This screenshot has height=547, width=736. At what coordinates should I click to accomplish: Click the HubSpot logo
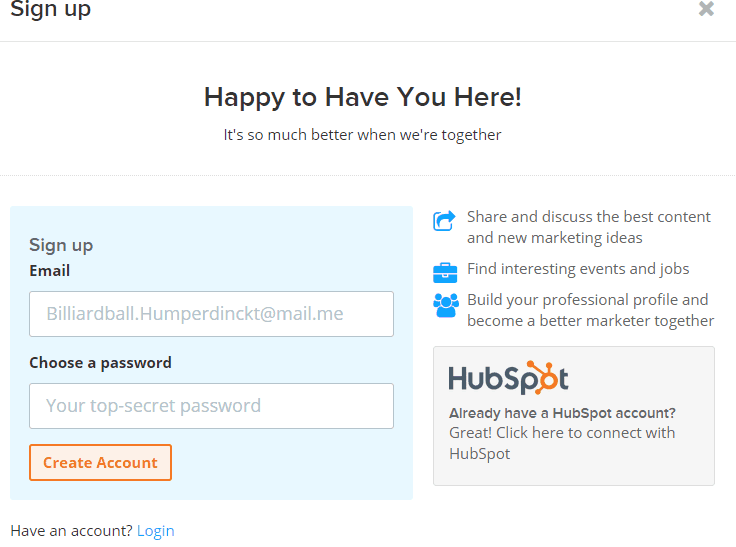point(508,378)
